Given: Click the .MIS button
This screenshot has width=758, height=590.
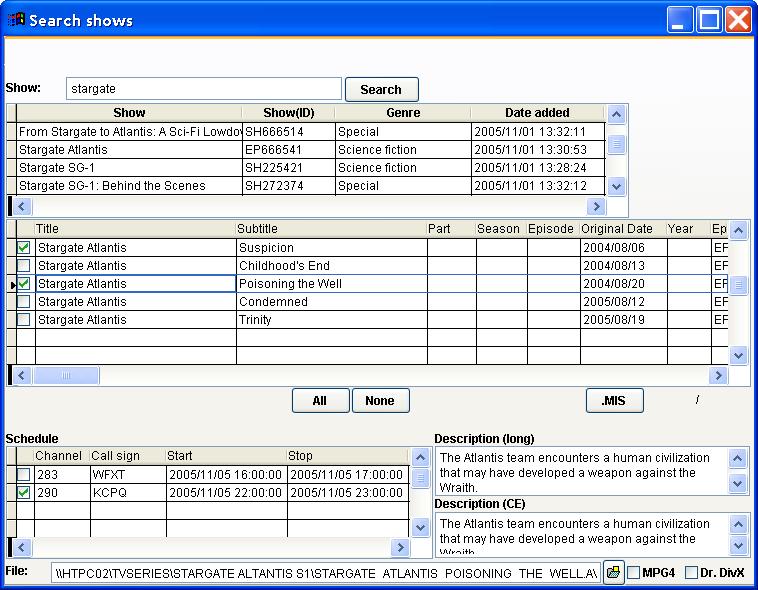Looking at the screenshot, I should (614, 400).
